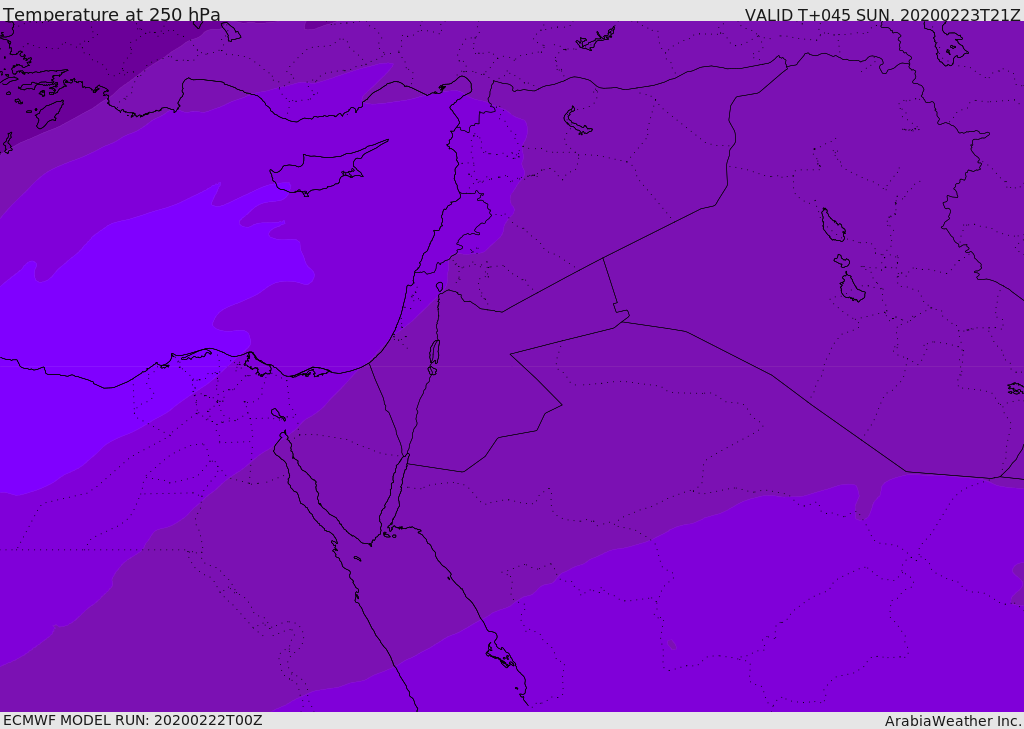Select the island of Rhodes

[x=49, y=114]
